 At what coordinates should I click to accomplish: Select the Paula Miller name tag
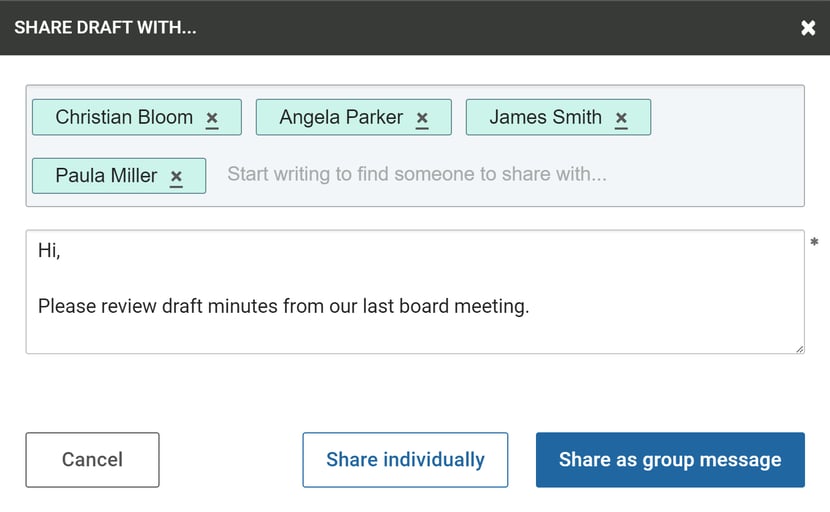tap(106, 175)
